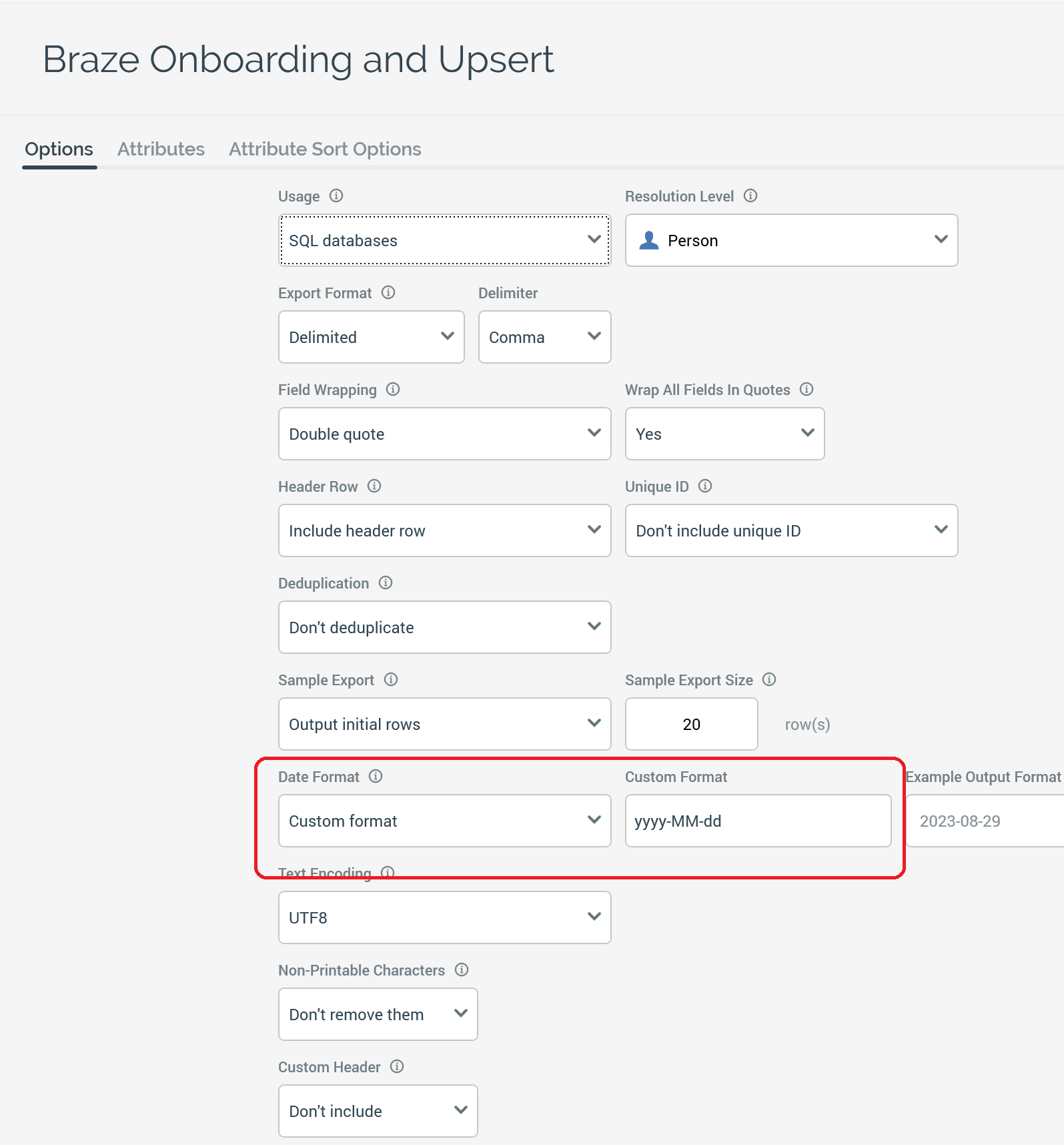1064x1145 pixels.
Task: Click the Header Row info icon
Action: point(374,486)
